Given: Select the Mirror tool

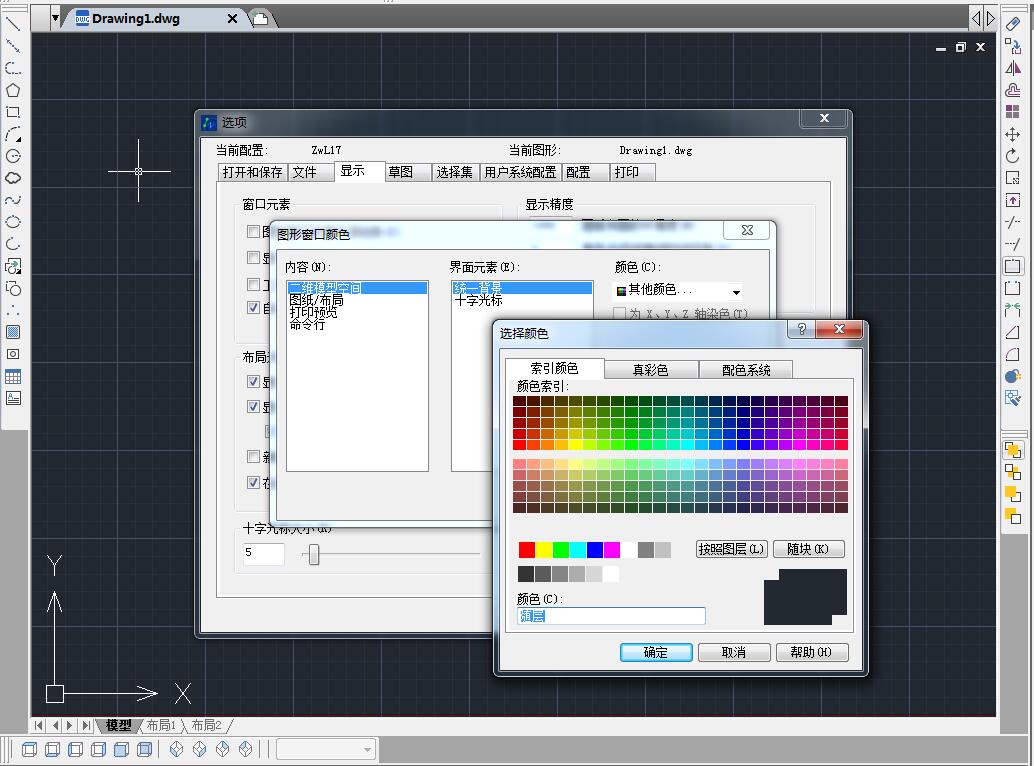Looking at the screenshot, I should [x=1013, y=68].
